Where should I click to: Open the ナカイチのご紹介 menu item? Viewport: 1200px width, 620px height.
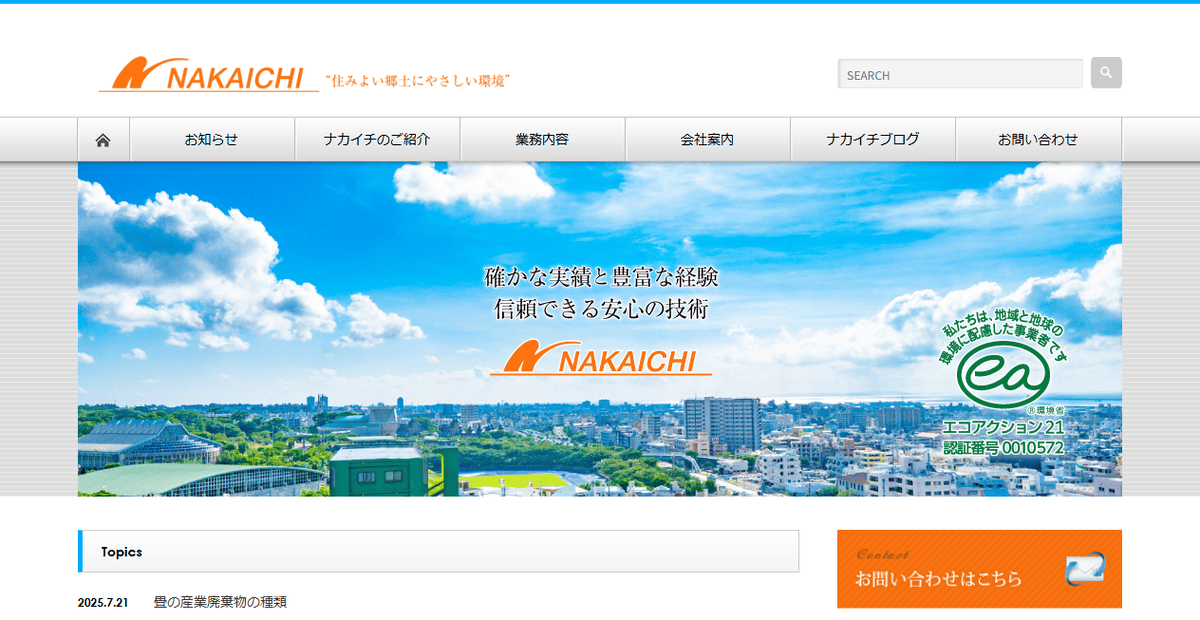click(377, 139)
